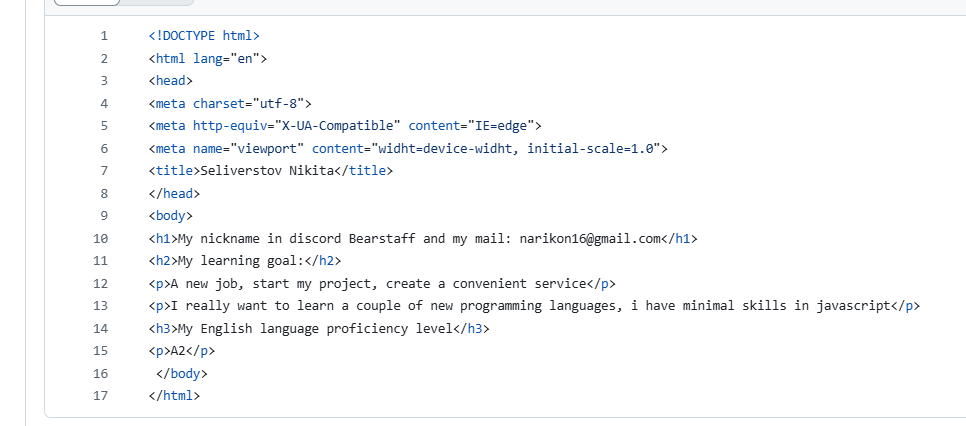Image resolution: width=966 pixels, height=426 pixels.
Task: Select line number 5
Action: [x=104, y=126]
